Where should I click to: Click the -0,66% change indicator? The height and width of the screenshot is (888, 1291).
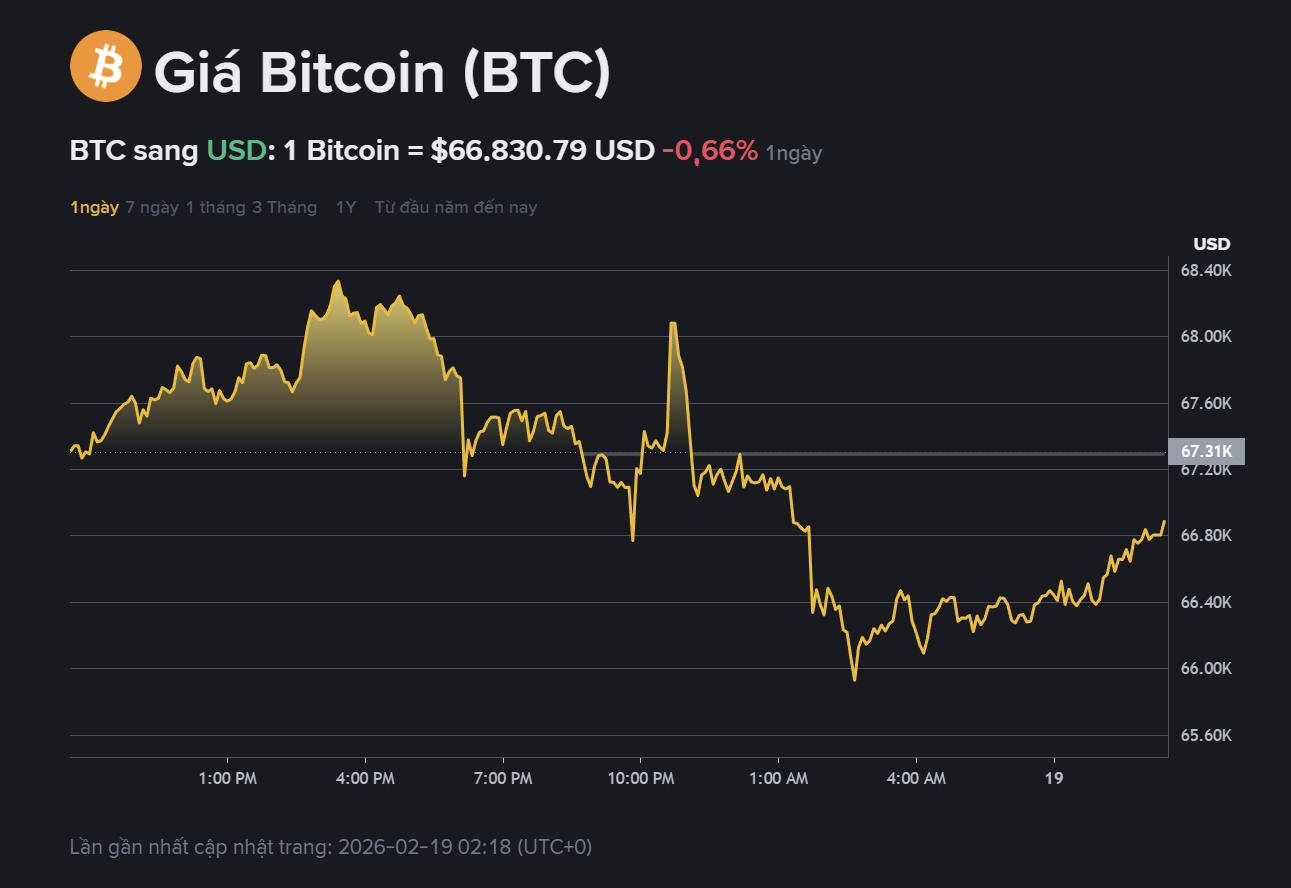[710, 151]
